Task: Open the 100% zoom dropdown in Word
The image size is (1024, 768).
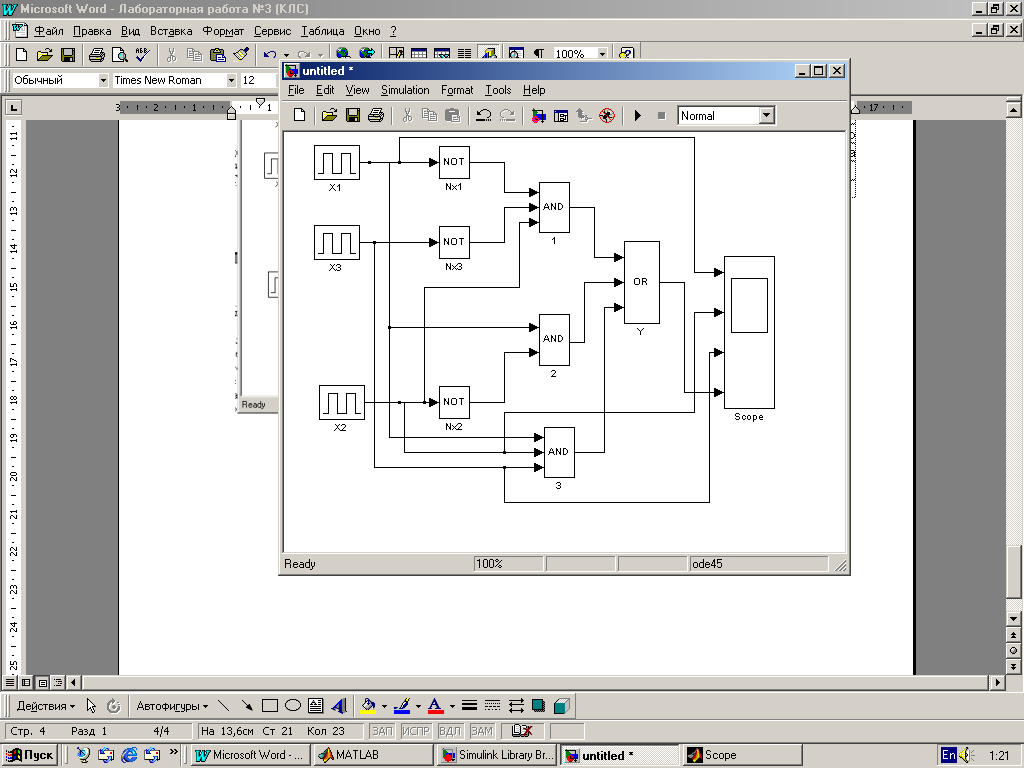Action: [602, 54]
